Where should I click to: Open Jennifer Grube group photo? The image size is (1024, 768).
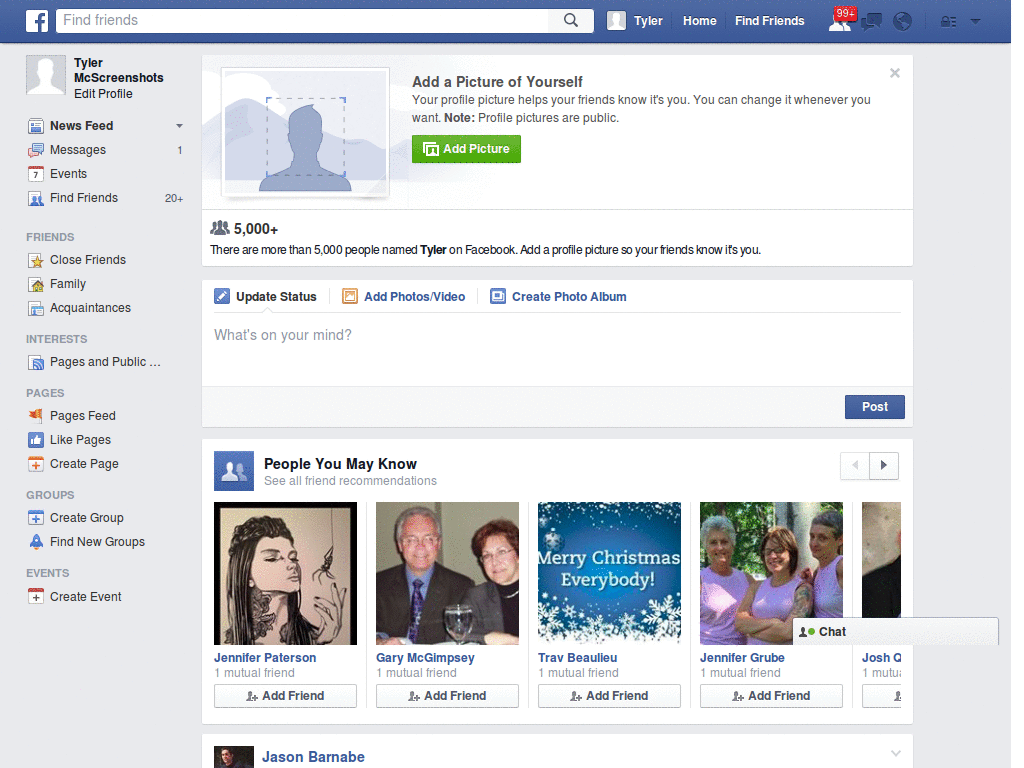pos(771,573)
